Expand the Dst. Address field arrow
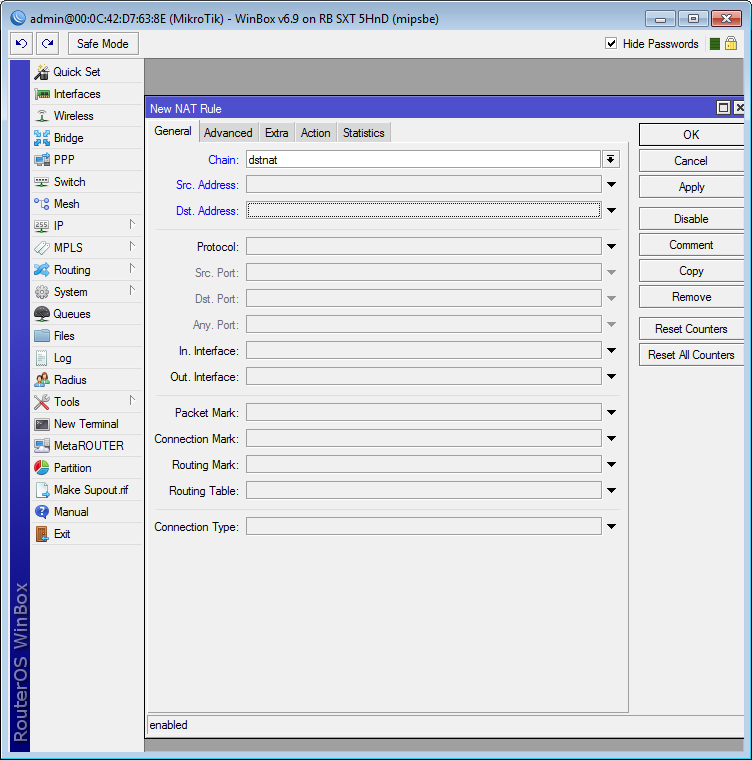 pos(612,210)
